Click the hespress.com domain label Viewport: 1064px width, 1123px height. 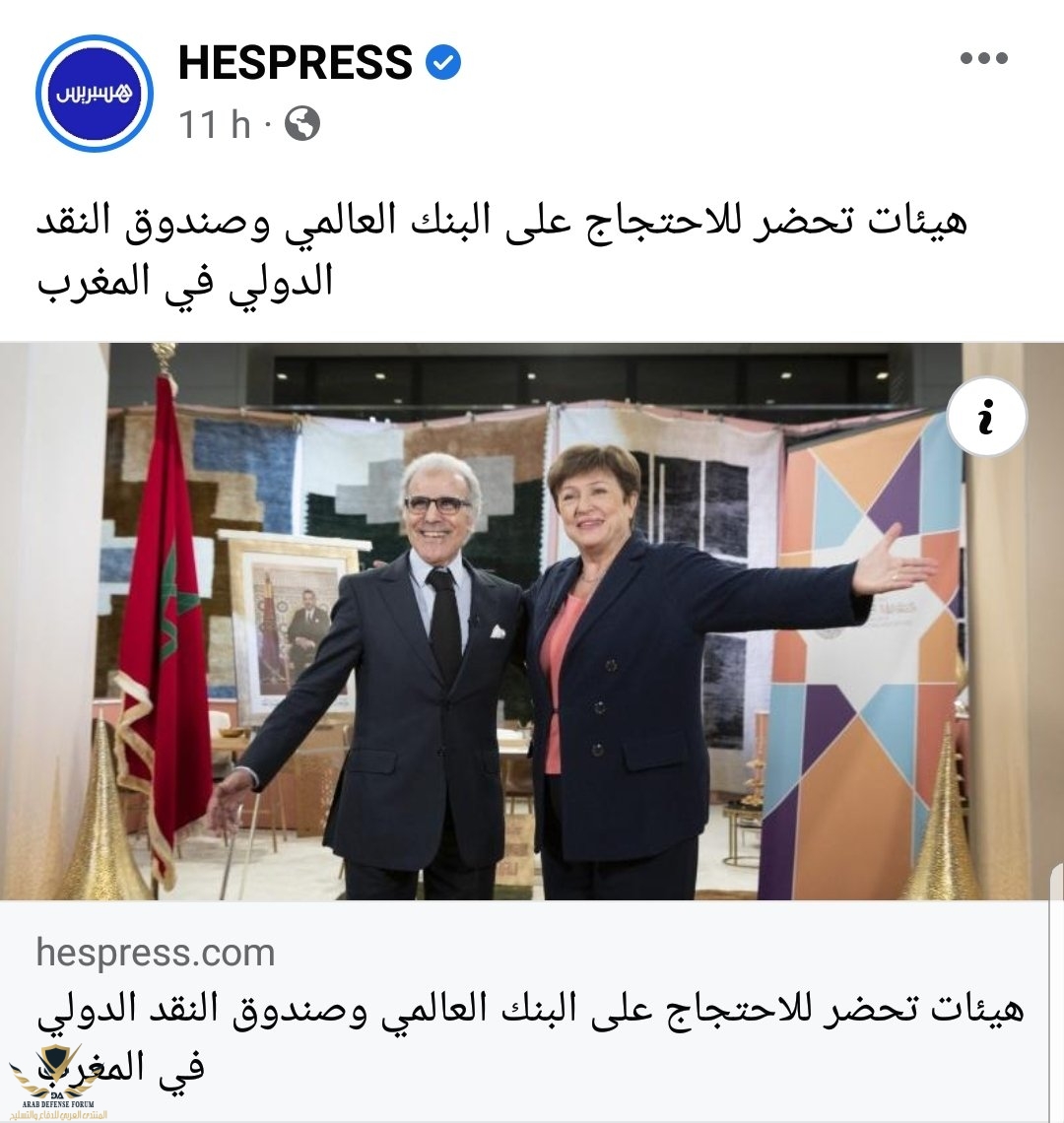[156, 953]
